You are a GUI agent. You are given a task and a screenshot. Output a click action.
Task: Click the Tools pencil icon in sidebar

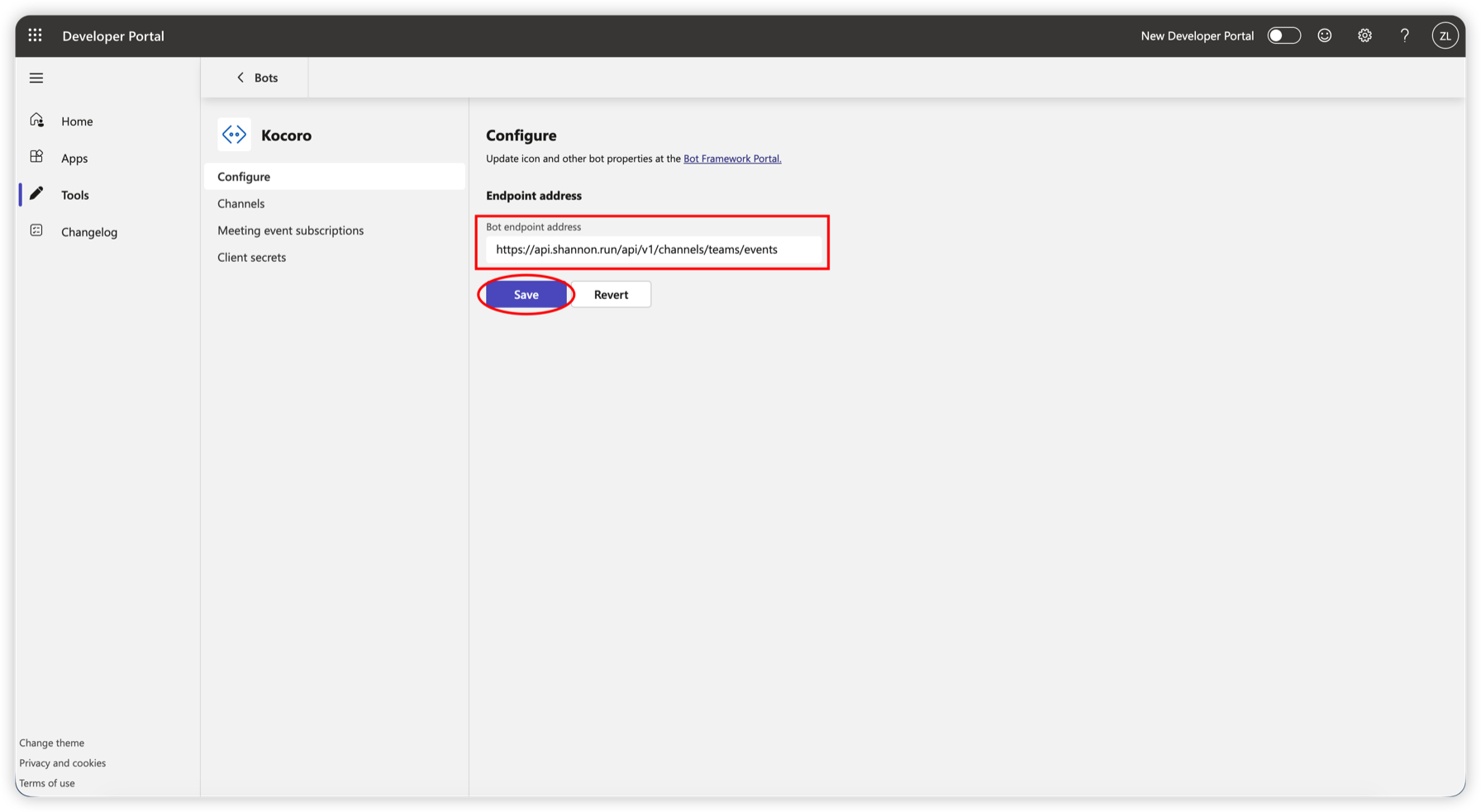point(36,193)
